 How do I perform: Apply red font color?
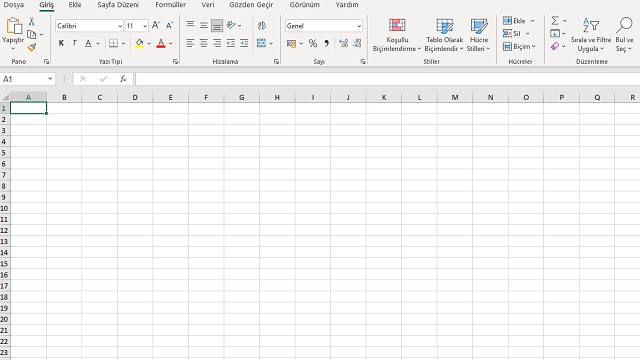161,43
